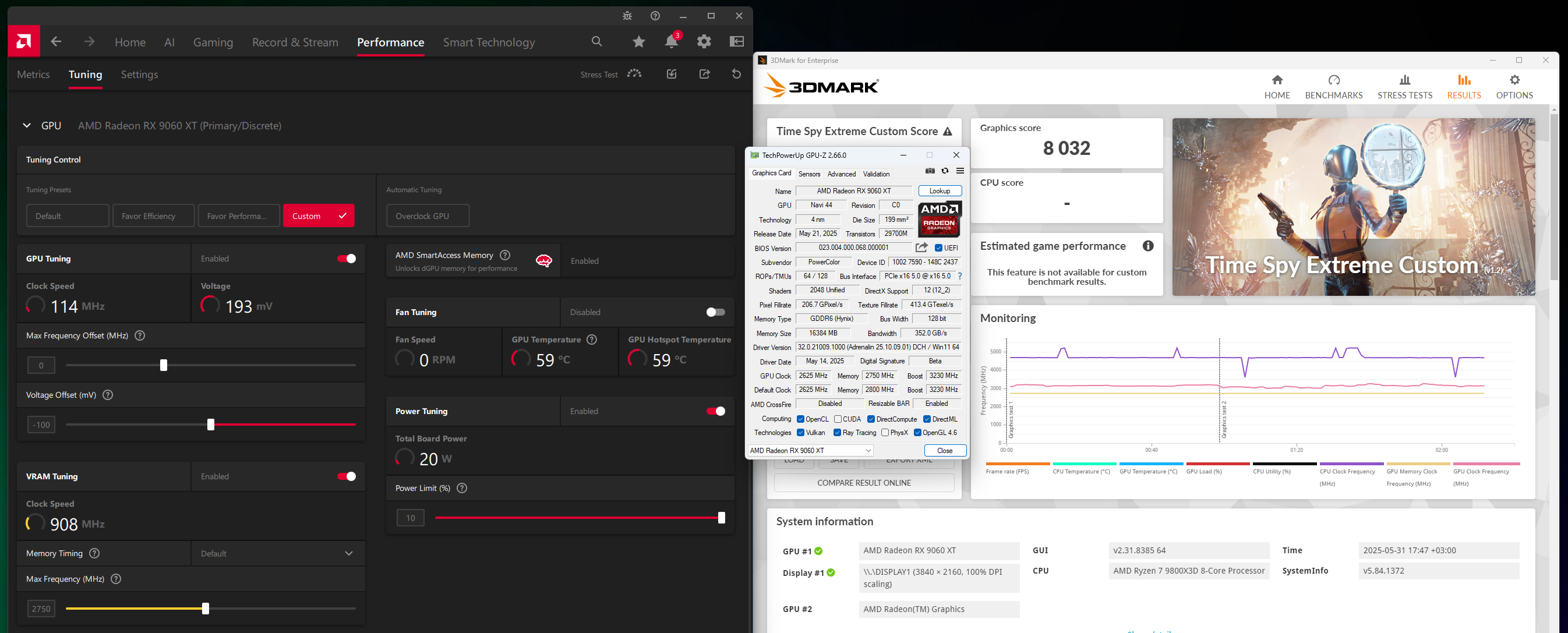Click VRAM Max Frequency field 2750
1568x633 pixels.
pyautogui.click(x=41, y=609)
